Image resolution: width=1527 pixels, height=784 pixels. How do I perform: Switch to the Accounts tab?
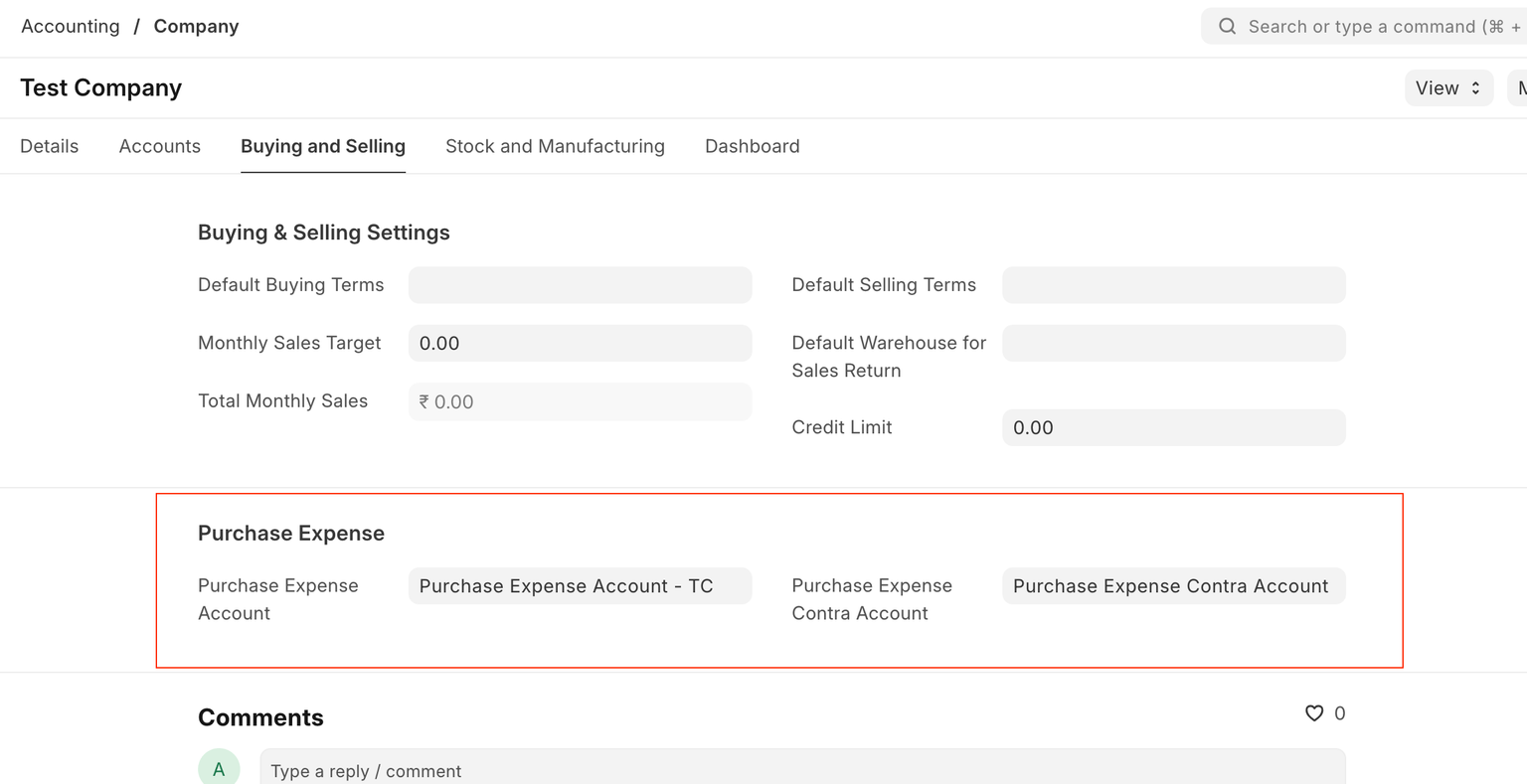[160, 146]
